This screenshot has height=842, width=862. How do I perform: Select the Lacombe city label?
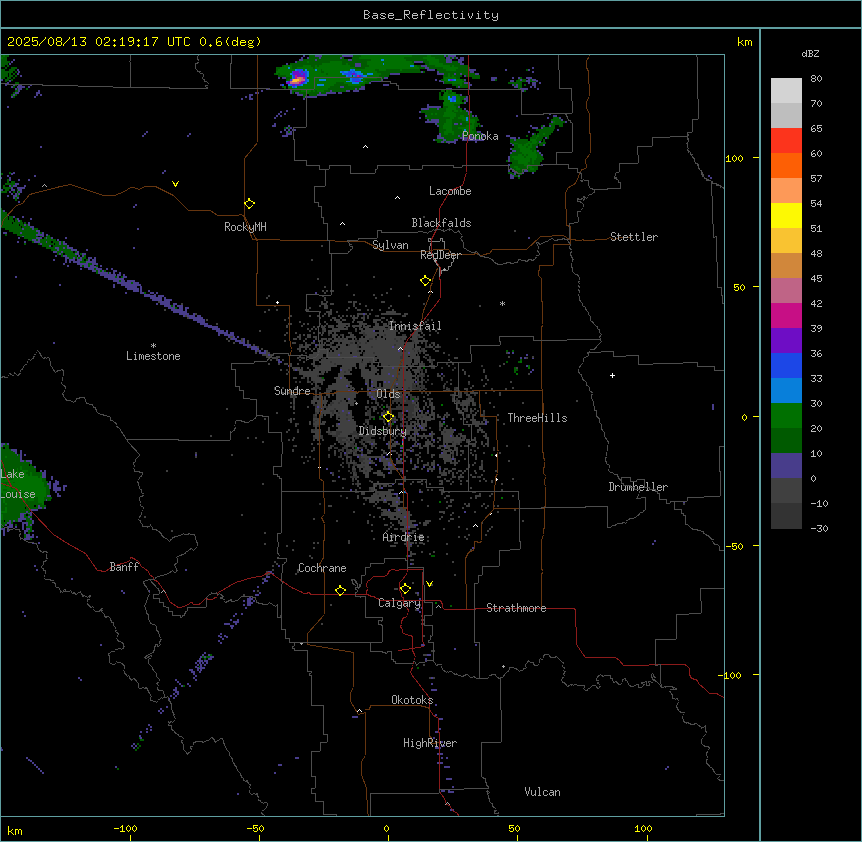(450, 191)
